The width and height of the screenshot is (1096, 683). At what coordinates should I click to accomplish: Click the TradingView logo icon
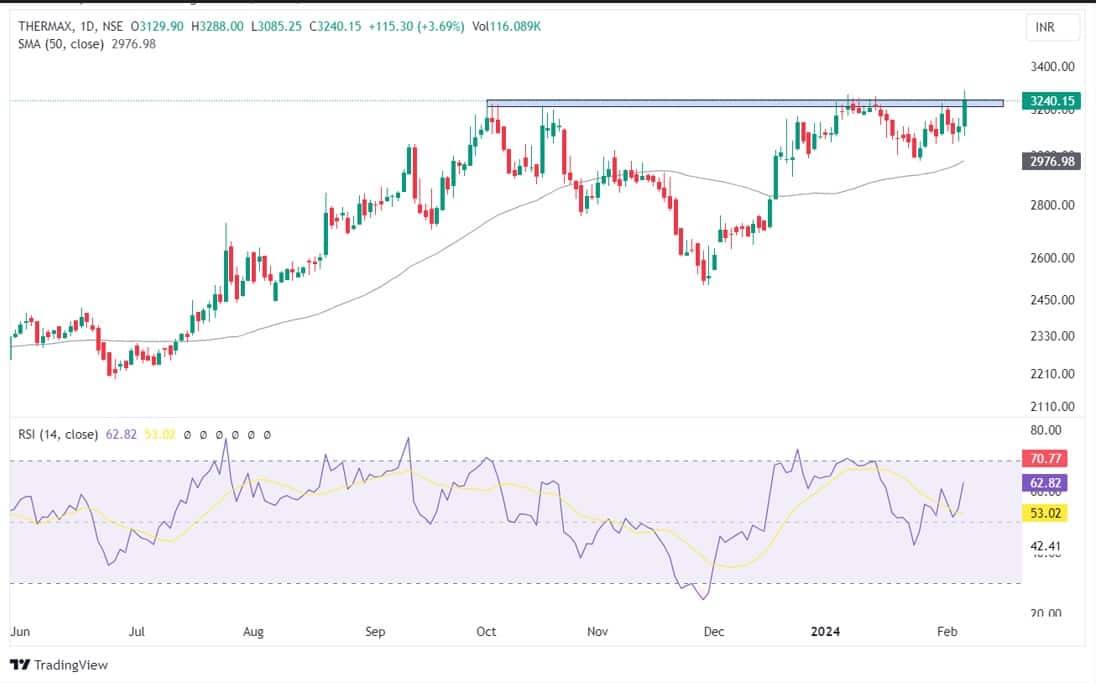tap(19, 665)
